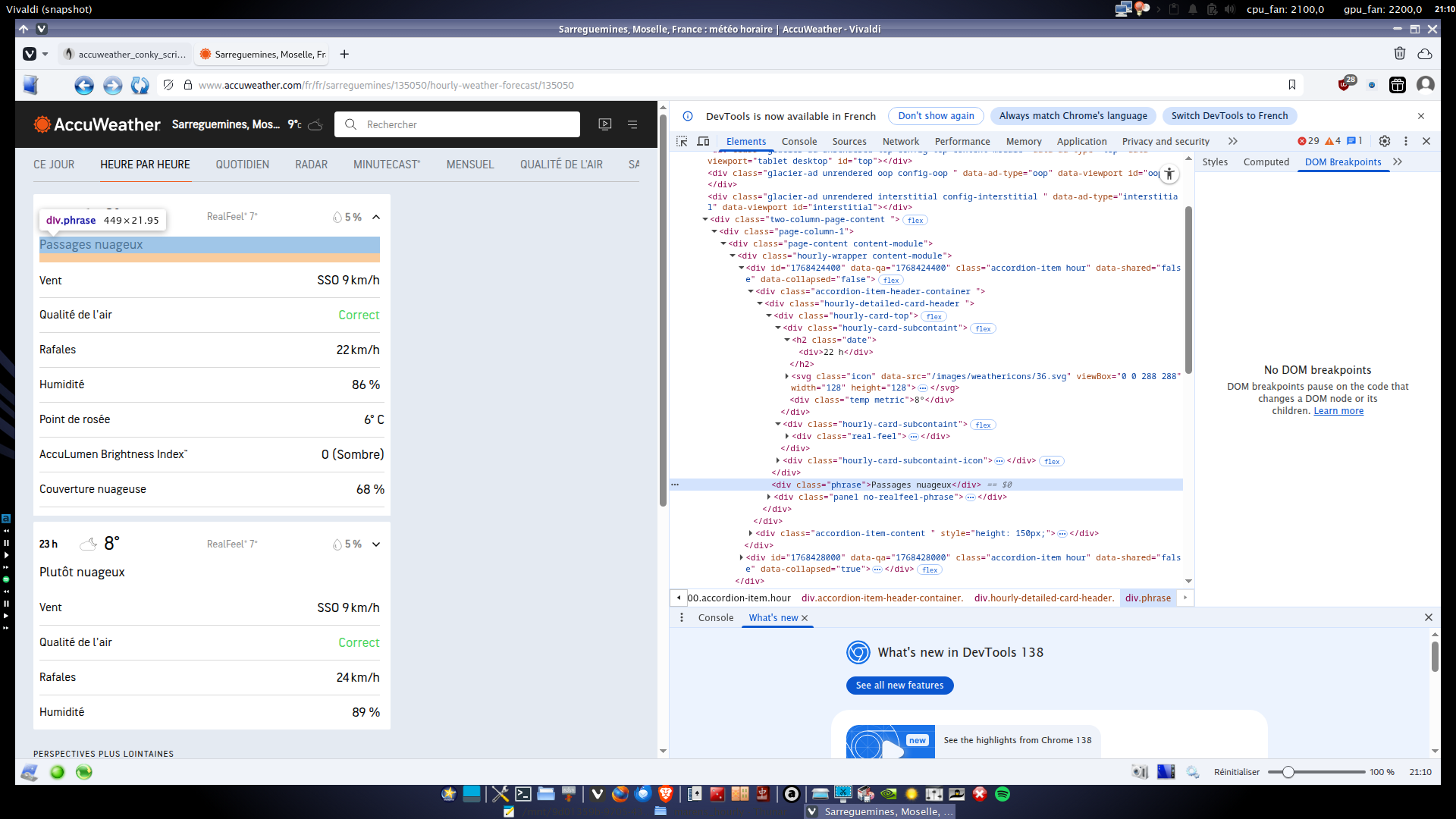Click the browser reload button

pyautogui.click(x=140, y=86)
